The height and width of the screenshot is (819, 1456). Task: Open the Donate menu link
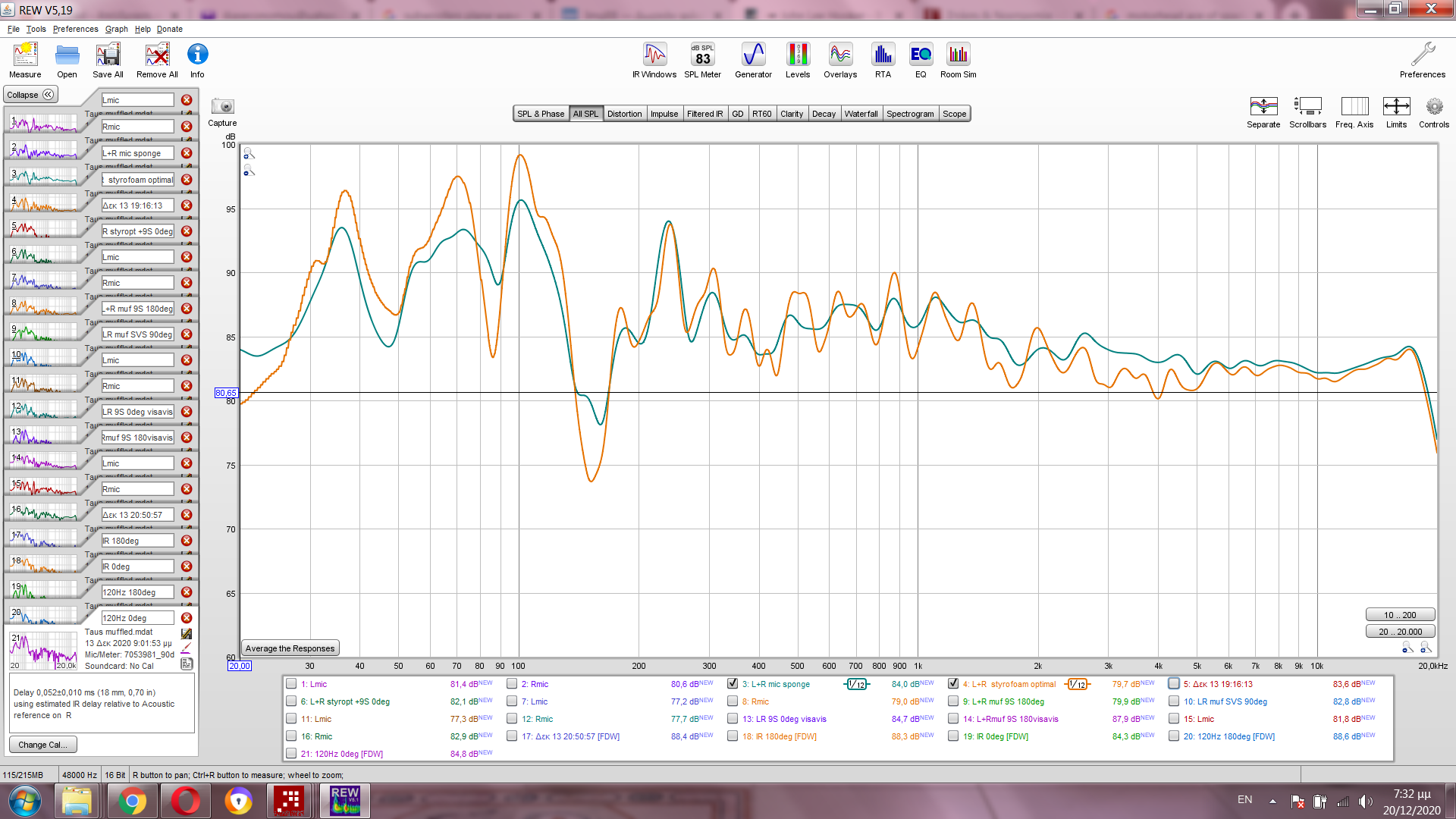tap(170, 29)
